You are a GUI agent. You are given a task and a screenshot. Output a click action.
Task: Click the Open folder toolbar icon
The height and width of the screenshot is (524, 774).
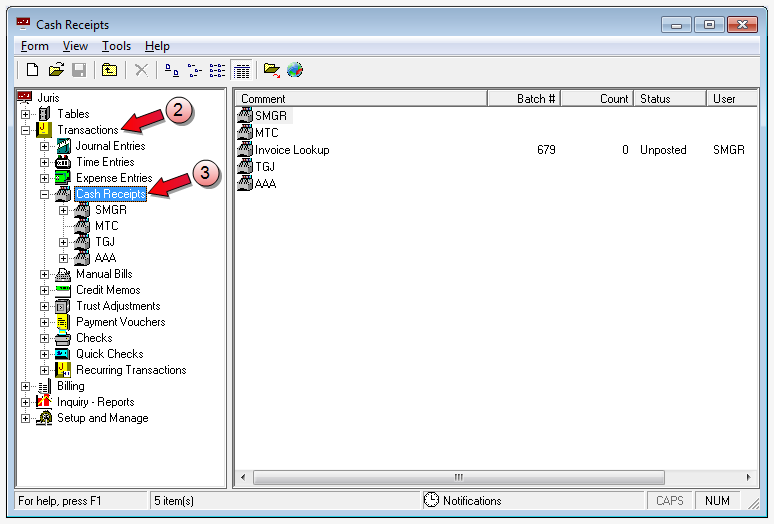pyautogui.click(x=56, y=70)
